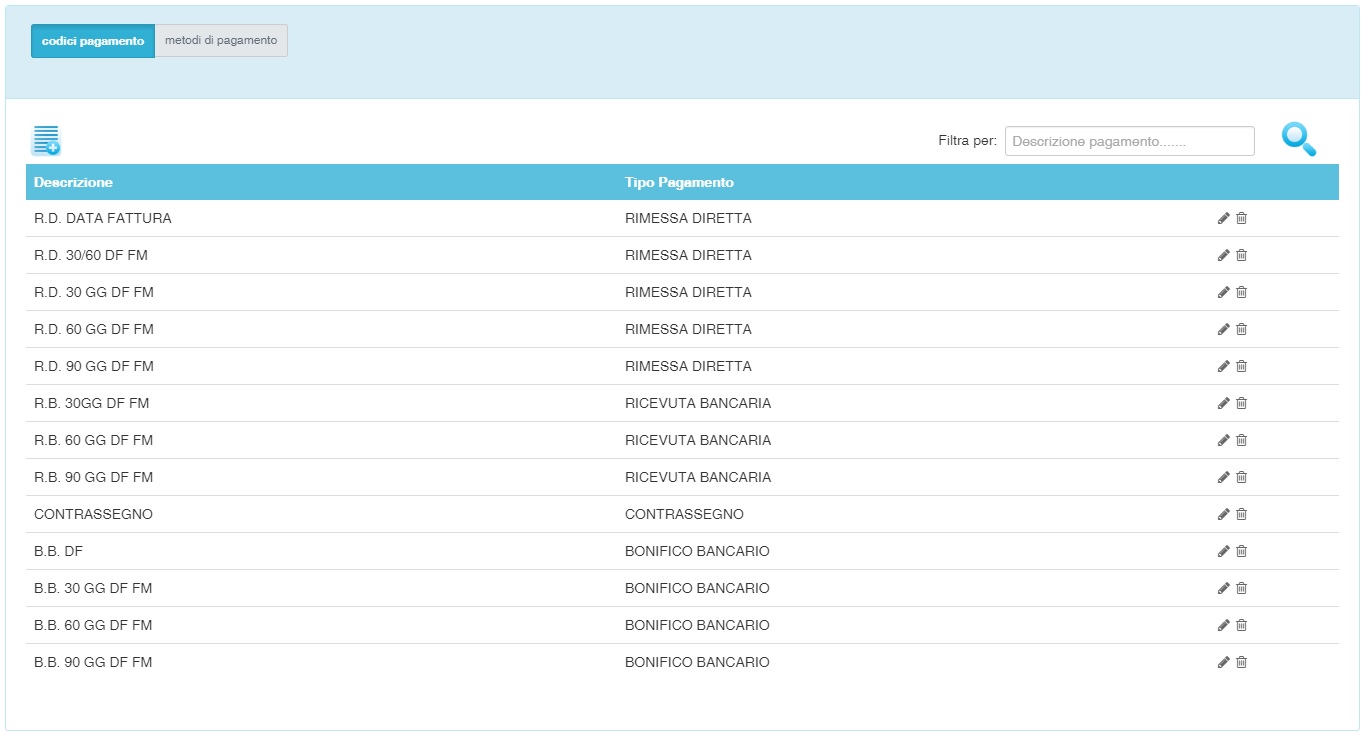Delete the R.D. 30/60 DF FM row

pos(1242,255)
